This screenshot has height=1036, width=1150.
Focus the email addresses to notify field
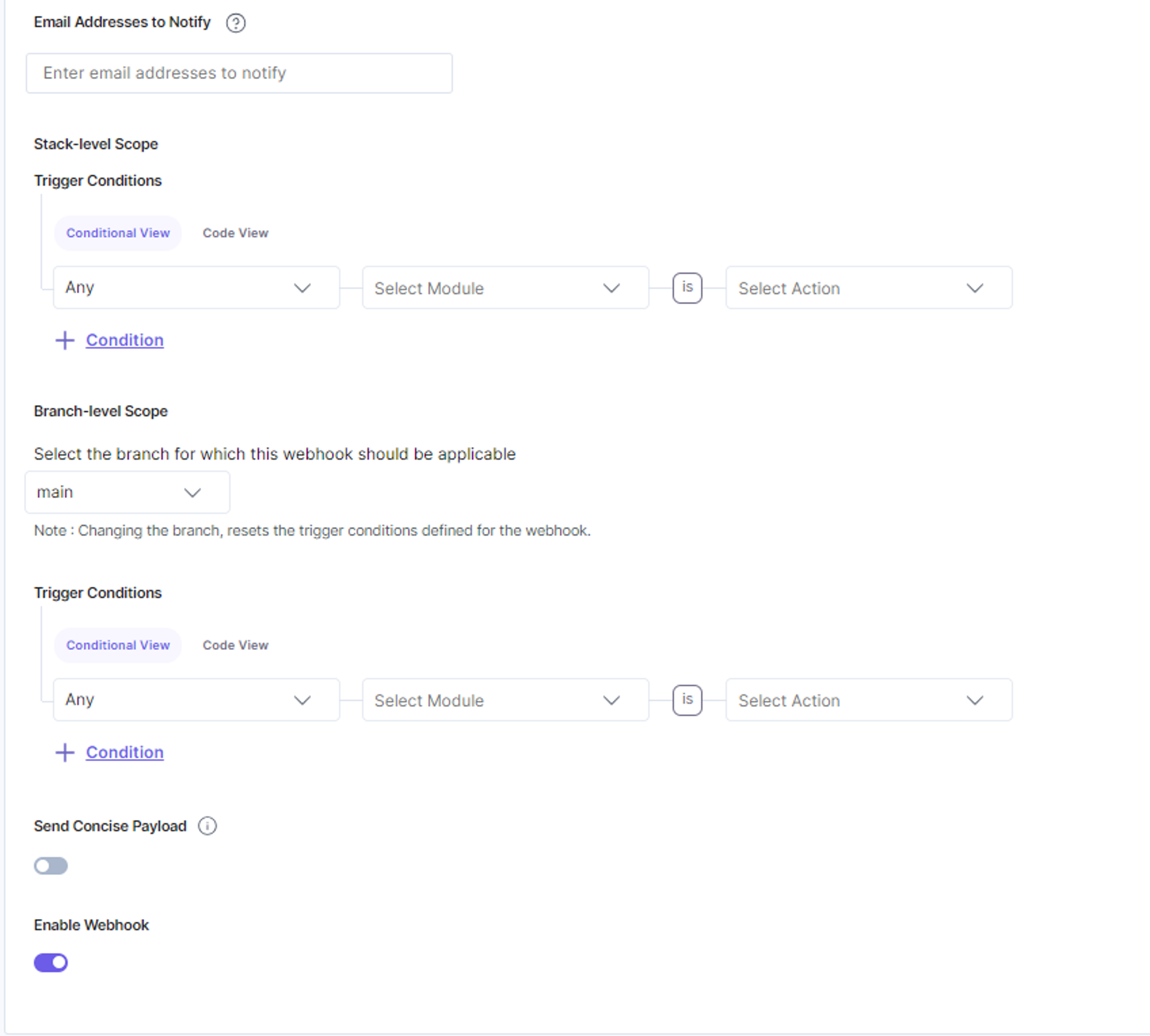[239, 73]
